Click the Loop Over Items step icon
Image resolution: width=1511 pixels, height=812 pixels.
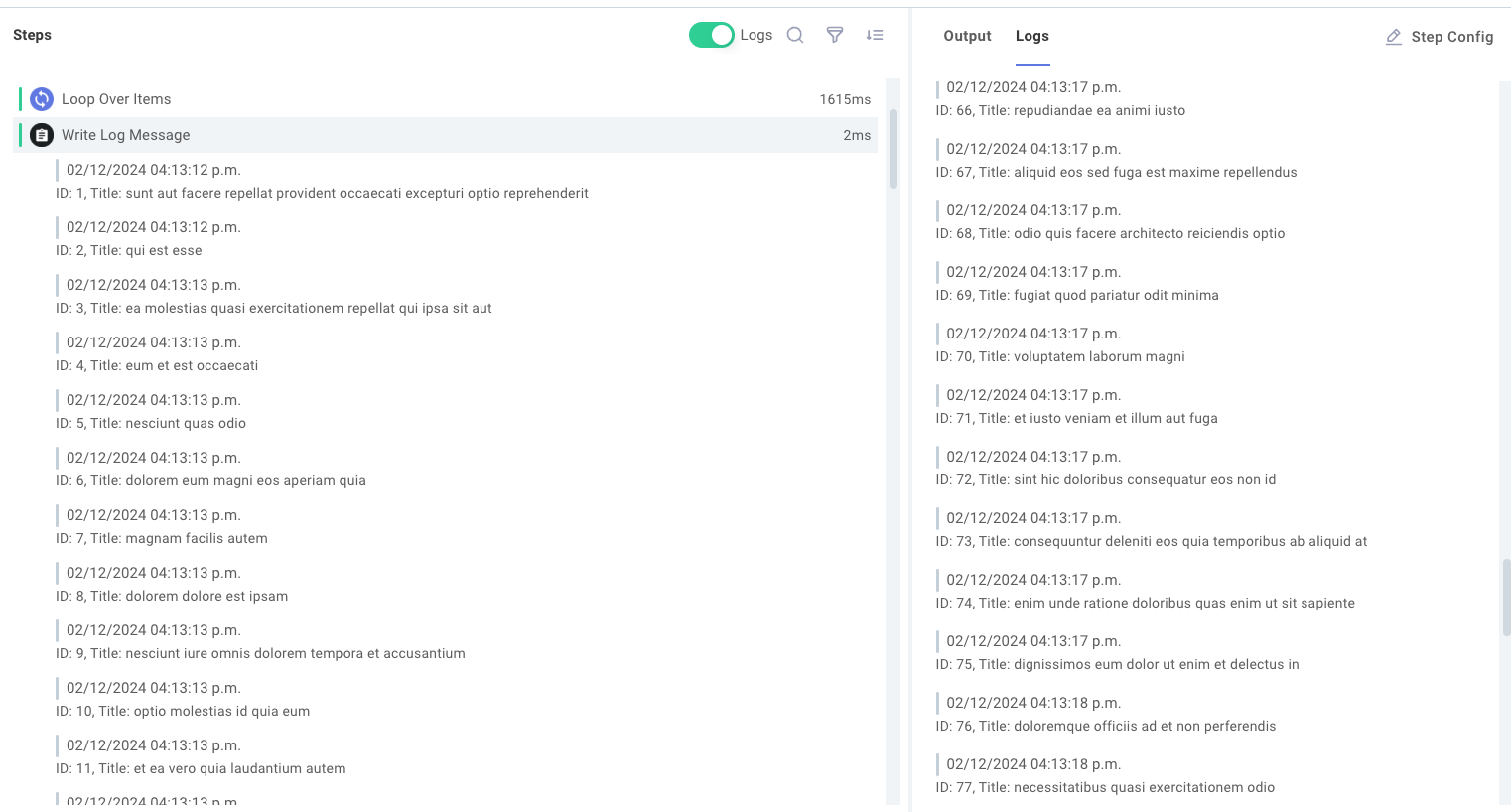click(42, 99)
